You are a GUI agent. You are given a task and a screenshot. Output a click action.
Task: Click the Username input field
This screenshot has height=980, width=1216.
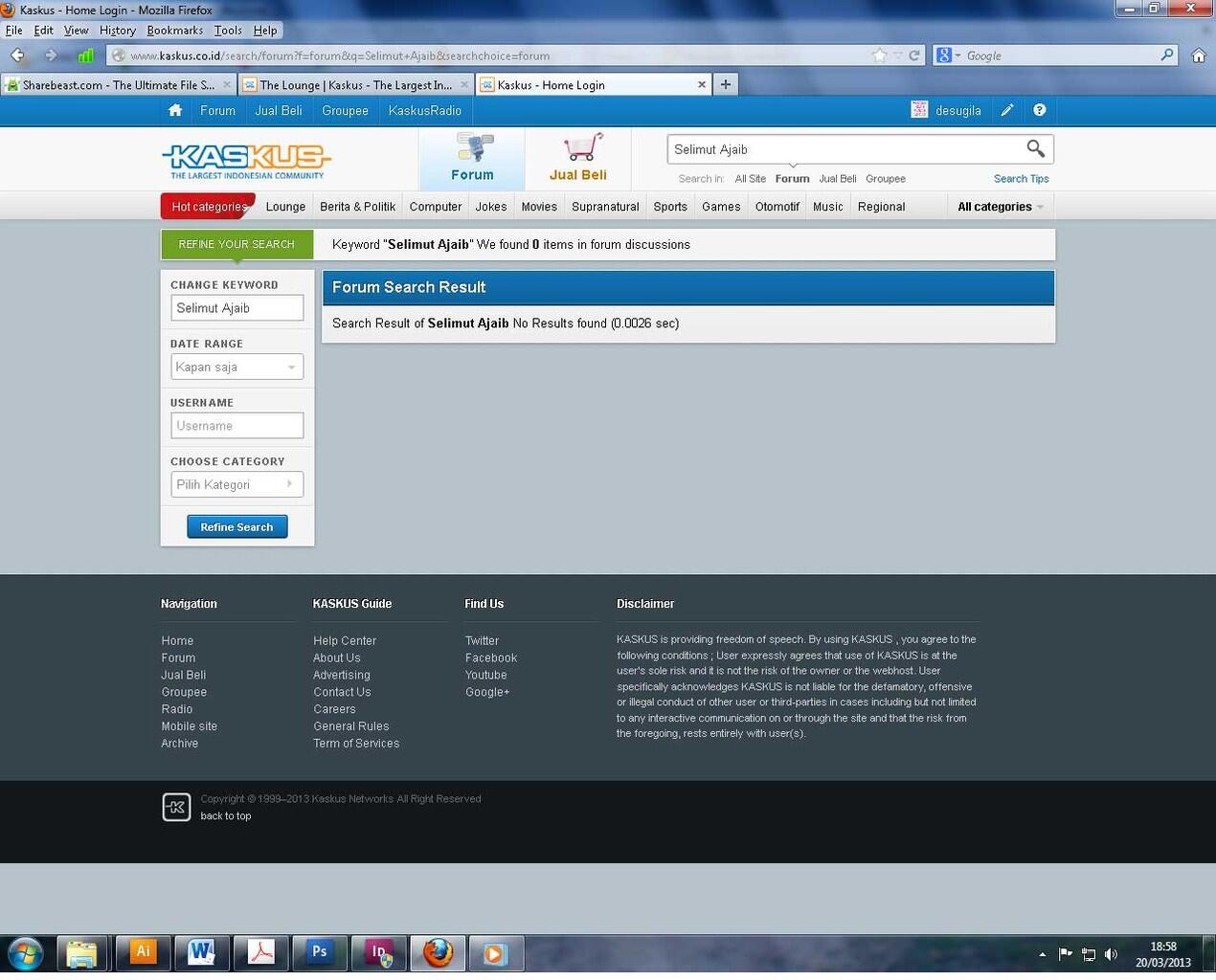pos(236,425)
